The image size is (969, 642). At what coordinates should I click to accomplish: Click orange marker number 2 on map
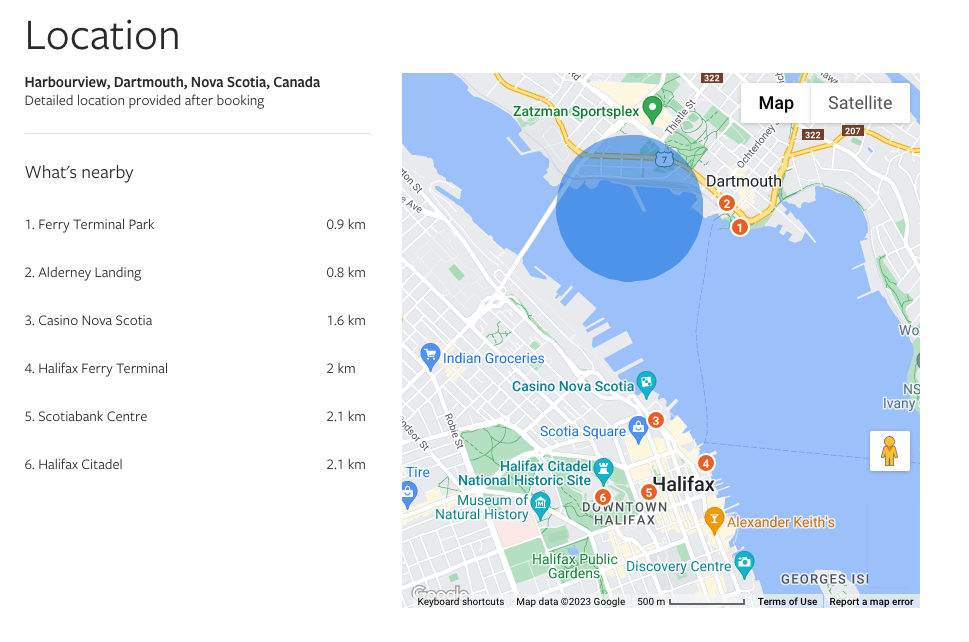(x=727, y=203)
